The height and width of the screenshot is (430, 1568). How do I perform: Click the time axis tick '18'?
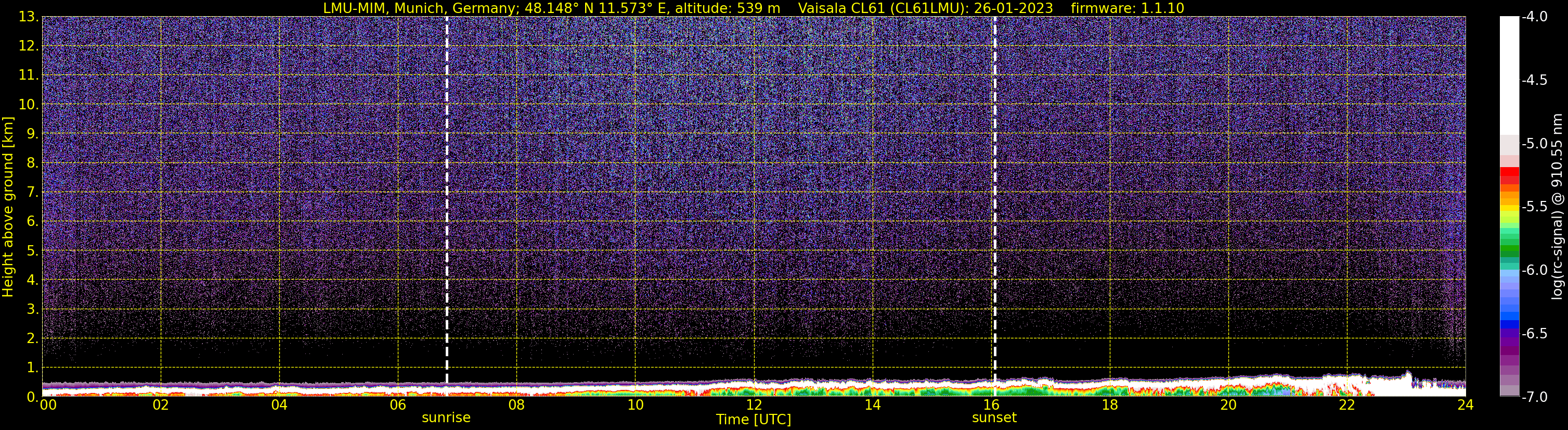1110,404
